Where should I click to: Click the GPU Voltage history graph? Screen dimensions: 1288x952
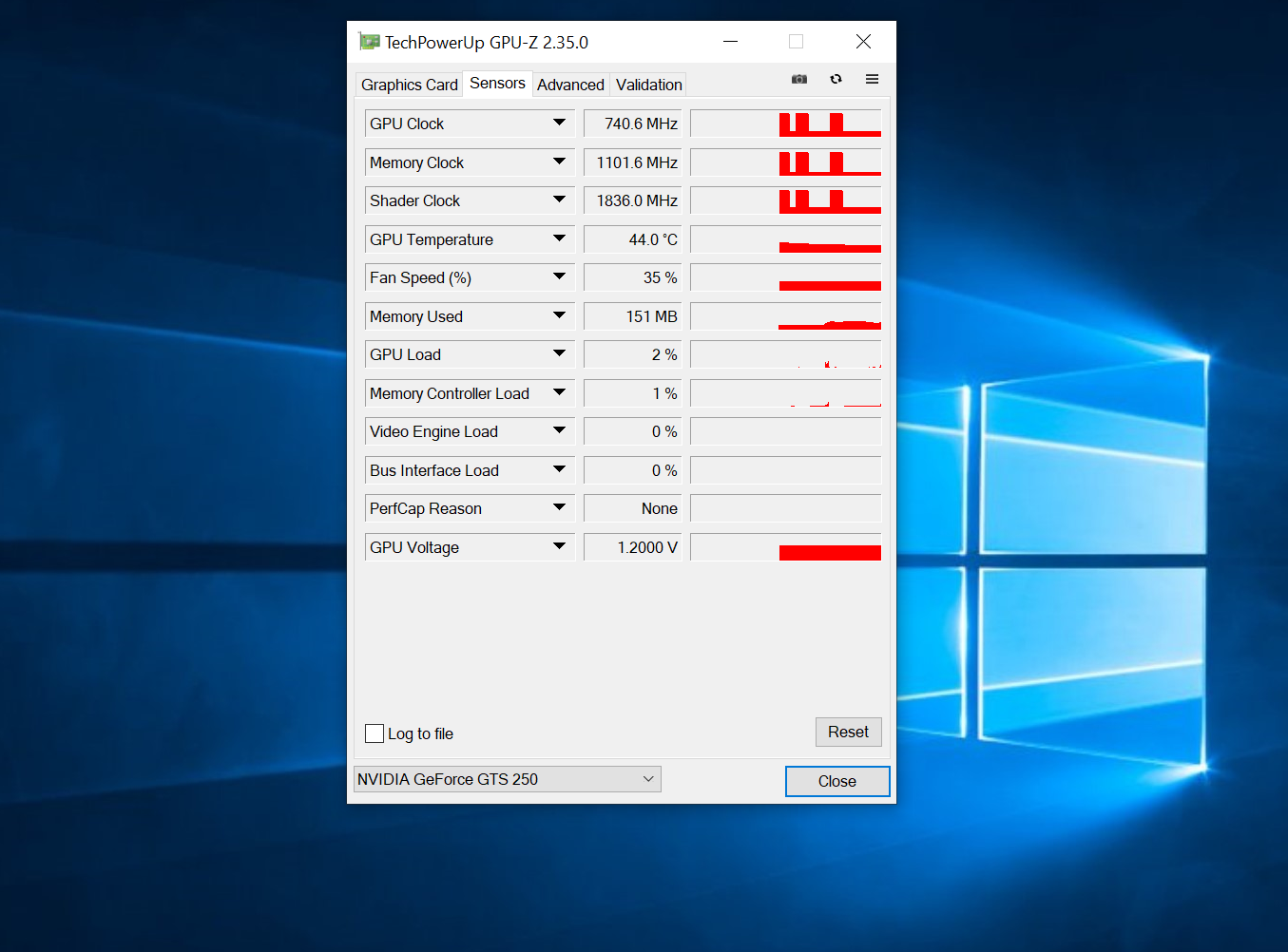pos(786,547)
